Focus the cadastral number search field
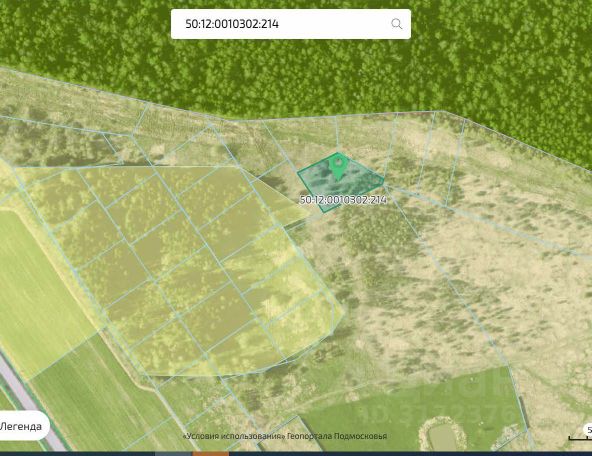Screen dimensions: 592x456 coord(291,24)
